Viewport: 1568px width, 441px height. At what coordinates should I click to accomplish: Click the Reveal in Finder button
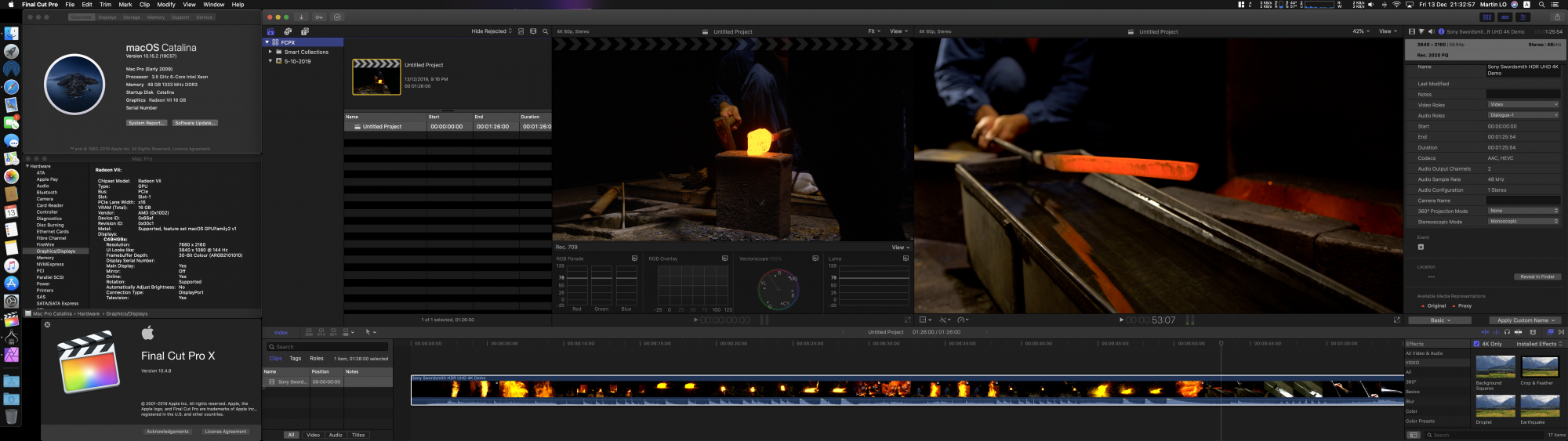[x=1537, y=277]
